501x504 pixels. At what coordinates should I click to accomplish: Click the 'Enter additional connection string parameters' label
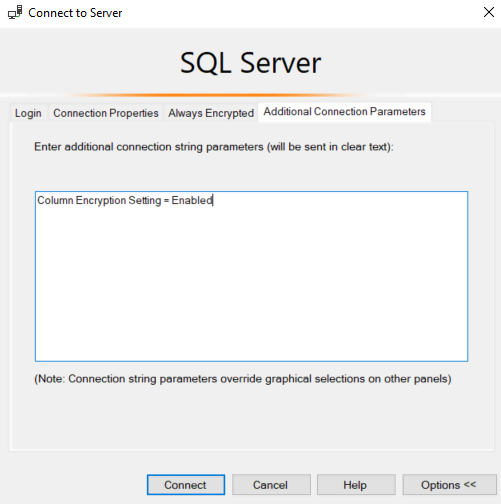214,147
